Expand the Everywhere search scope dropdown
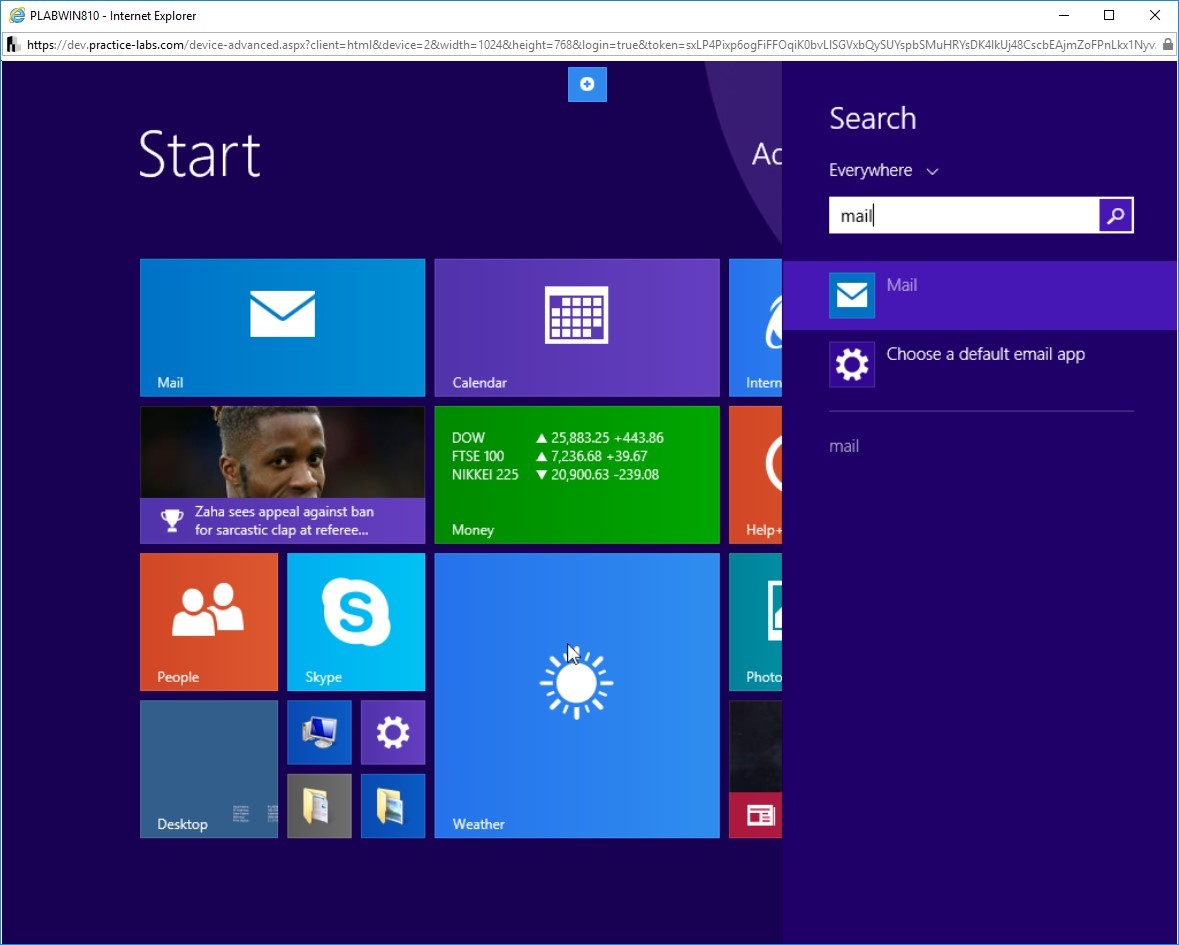Screen dimensions: 1179x945 [883, 171]
